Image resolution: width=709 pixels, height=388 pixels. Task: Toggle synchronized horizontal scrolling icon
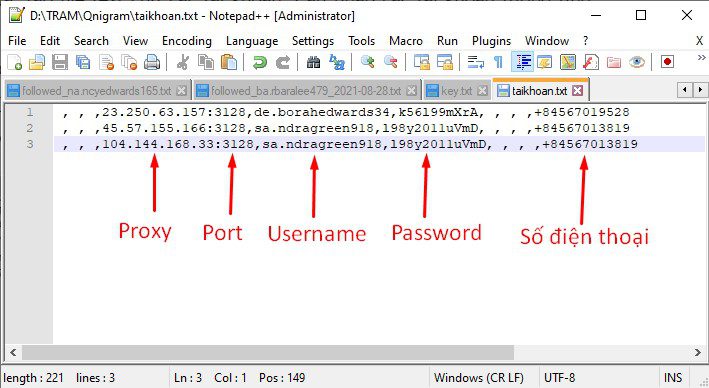click(445, 62)
